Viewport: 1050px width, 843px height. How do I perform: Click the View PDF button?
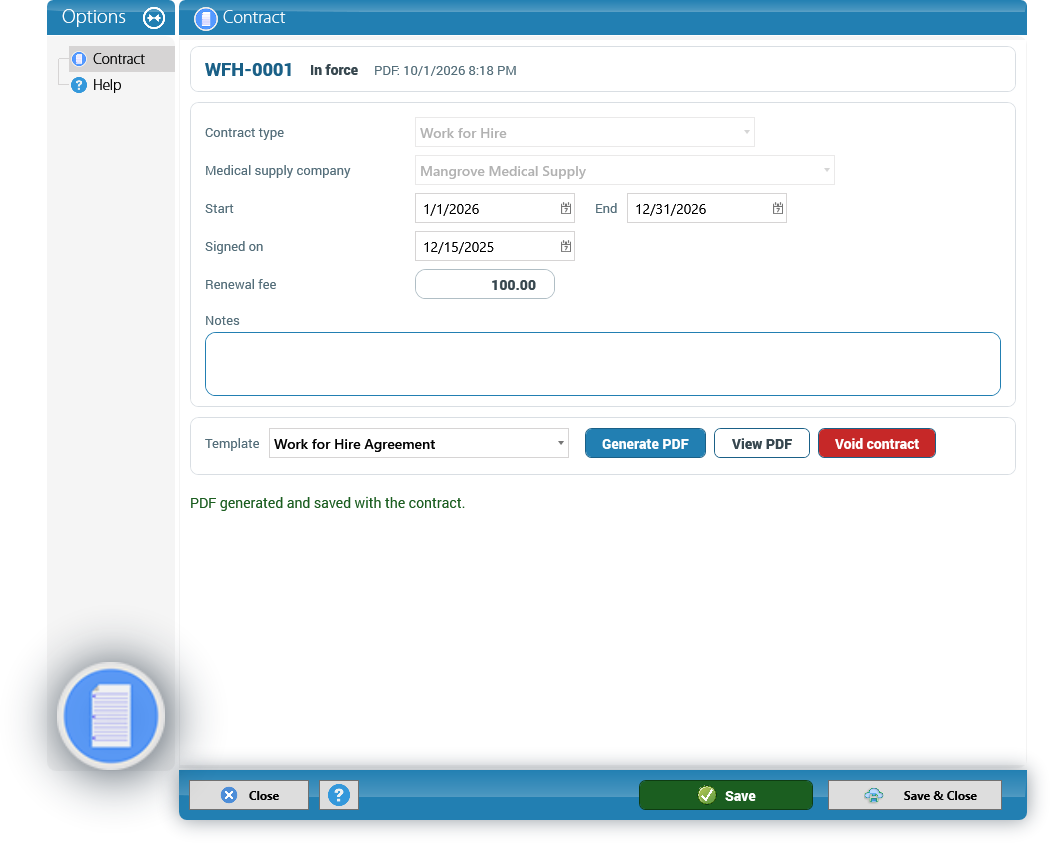pos(761,444)
